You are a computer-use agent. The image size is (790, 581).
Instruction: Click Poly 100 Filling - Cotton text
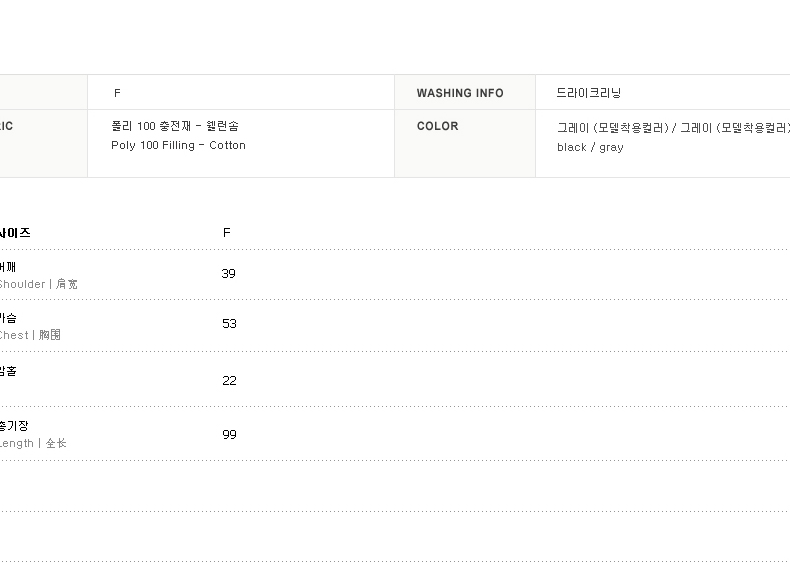pos(178,145)
